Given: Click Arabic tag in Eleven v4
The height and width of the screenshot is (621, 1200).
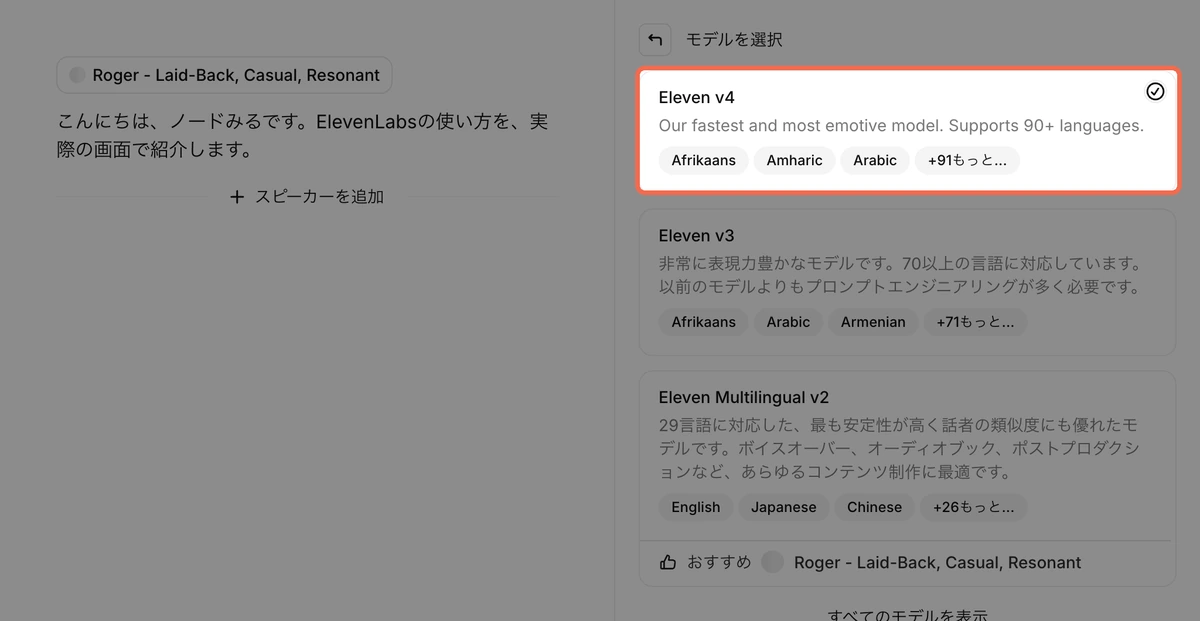Looking at the screenshot, I should [x=875, y=160].
